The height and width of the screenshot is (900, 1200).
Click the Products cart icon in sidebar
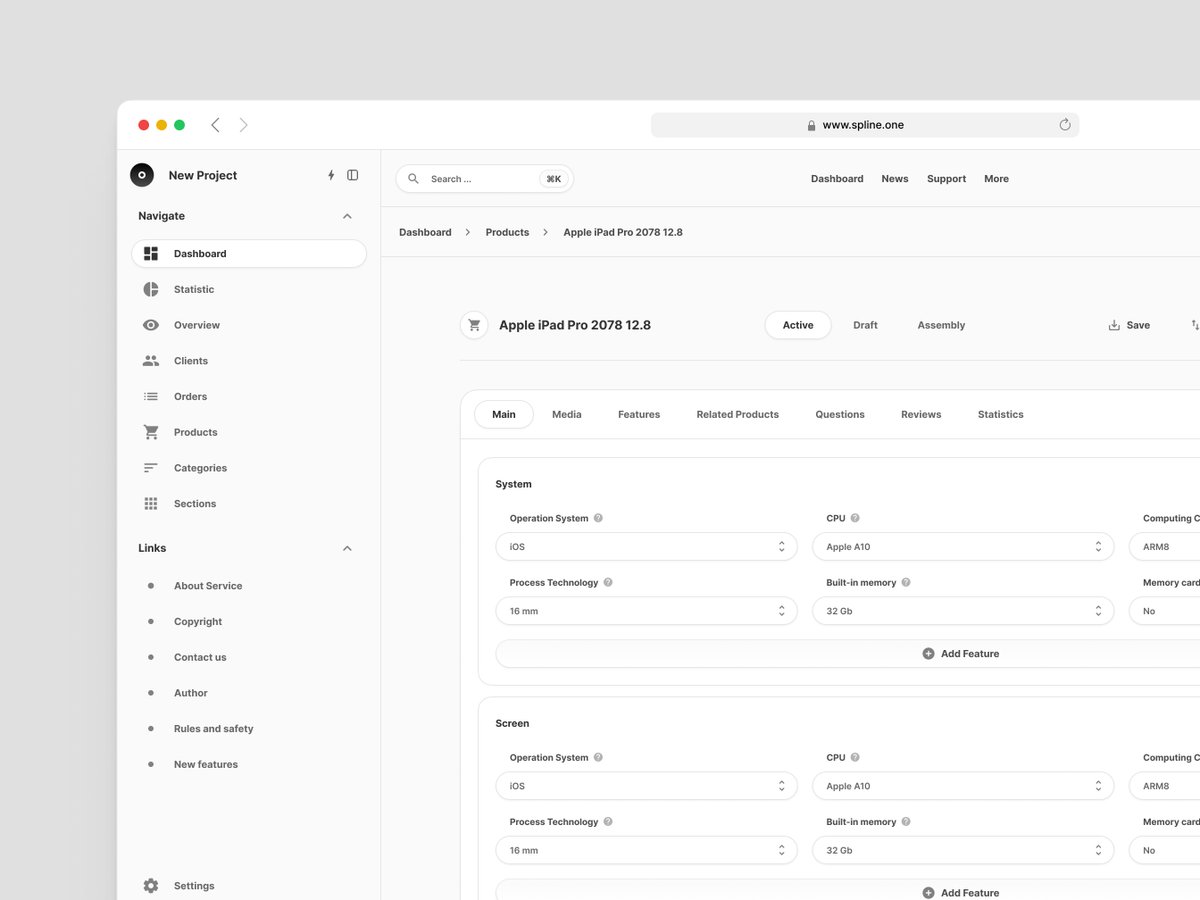tap(151, 432)
